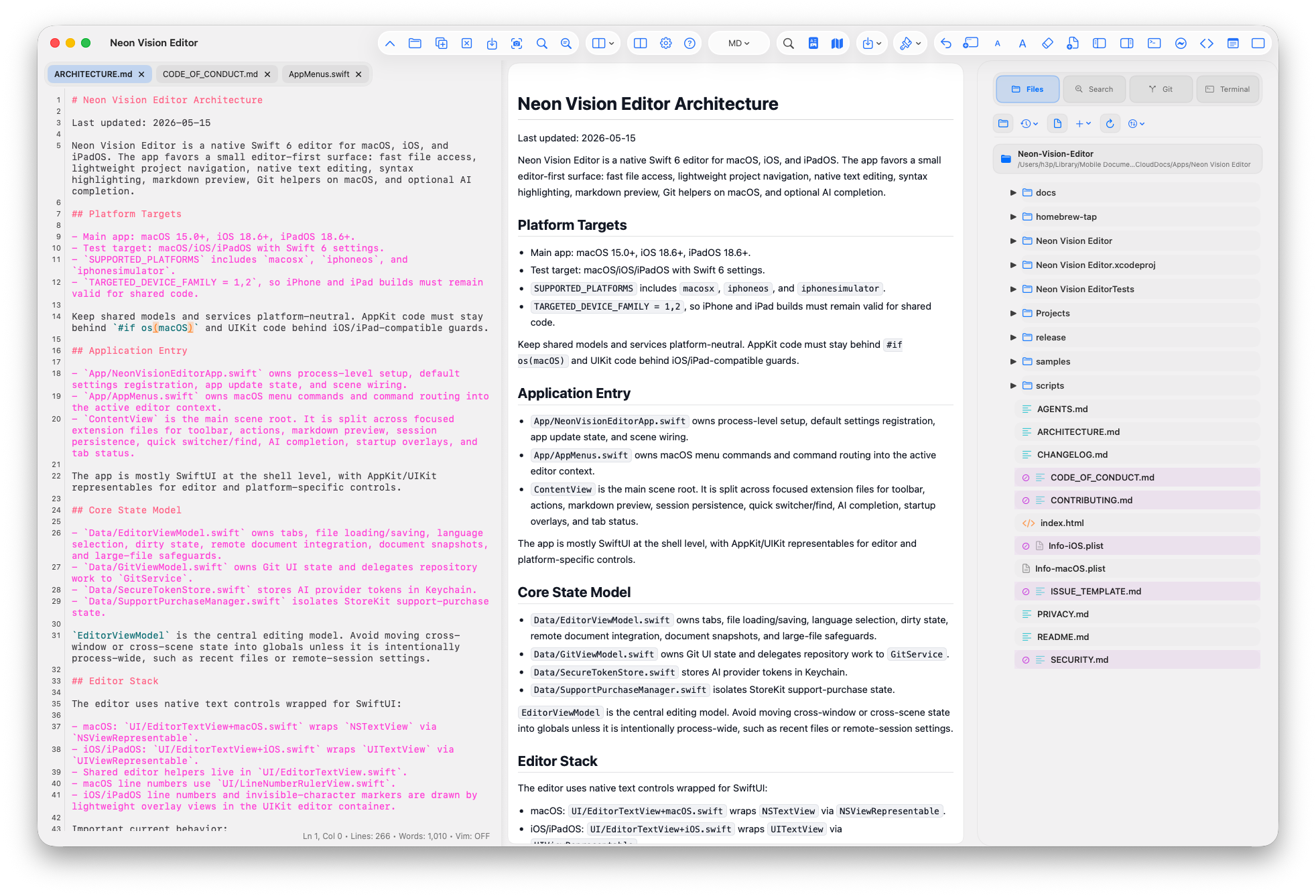The image size is (1316, 896).
Task: Expand the scripts folder
Action: [1014, 386]
